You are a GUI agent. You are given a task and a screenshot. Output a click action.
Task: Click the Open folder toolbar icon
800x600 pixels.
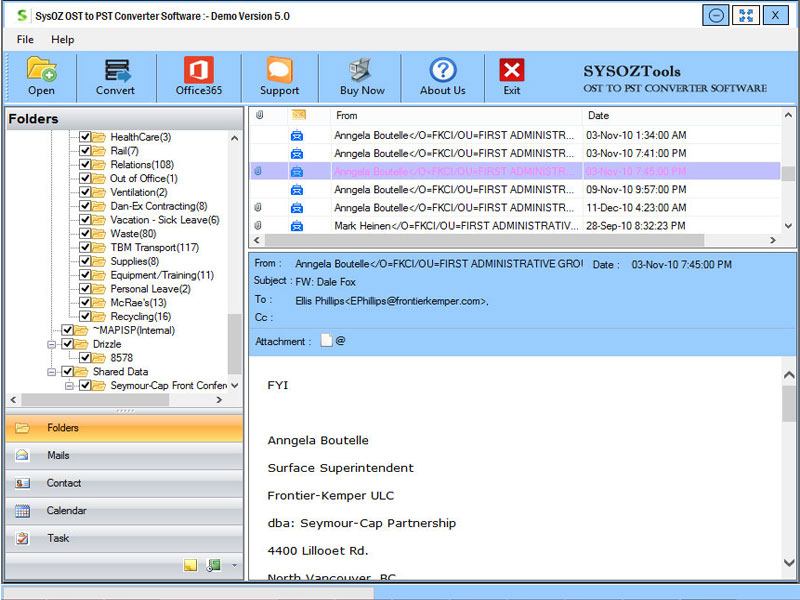click(x=41, y=69)
